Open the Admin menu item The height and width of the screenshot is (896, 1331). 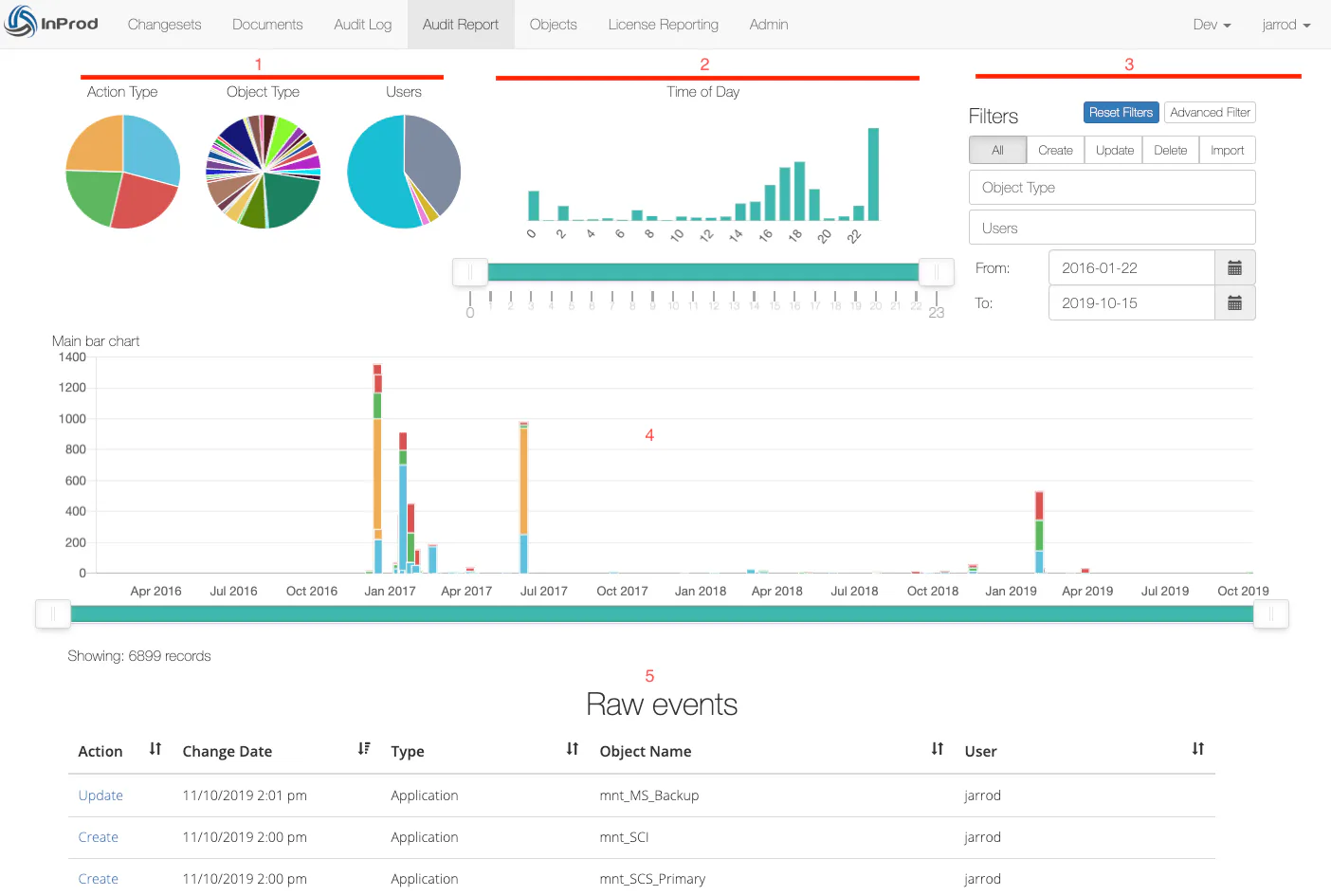(x=769, y=25)
